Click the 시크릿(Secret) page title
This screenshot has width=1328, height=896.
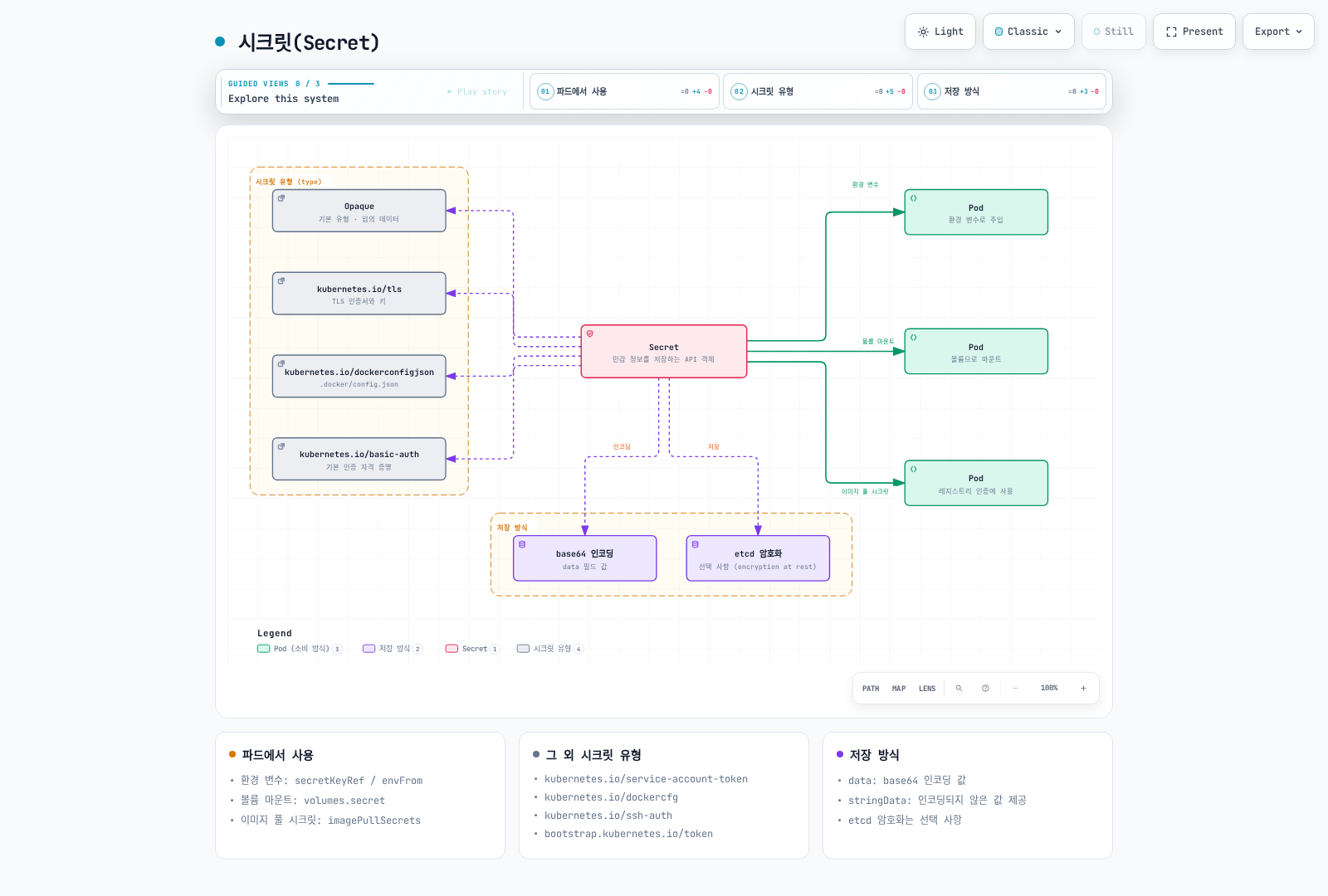pyautogui.click(x=309, y=42)
